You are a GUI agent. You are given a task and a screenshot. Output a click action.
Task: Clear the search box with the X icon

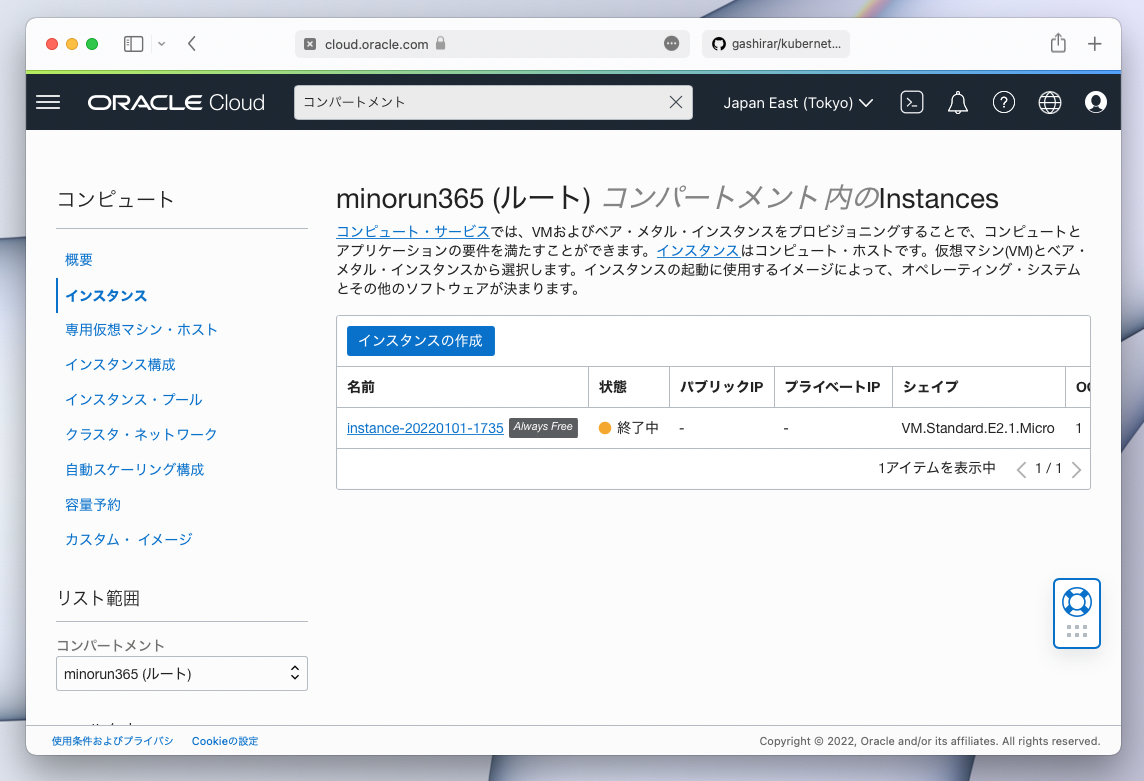click(x=675, y=102)
